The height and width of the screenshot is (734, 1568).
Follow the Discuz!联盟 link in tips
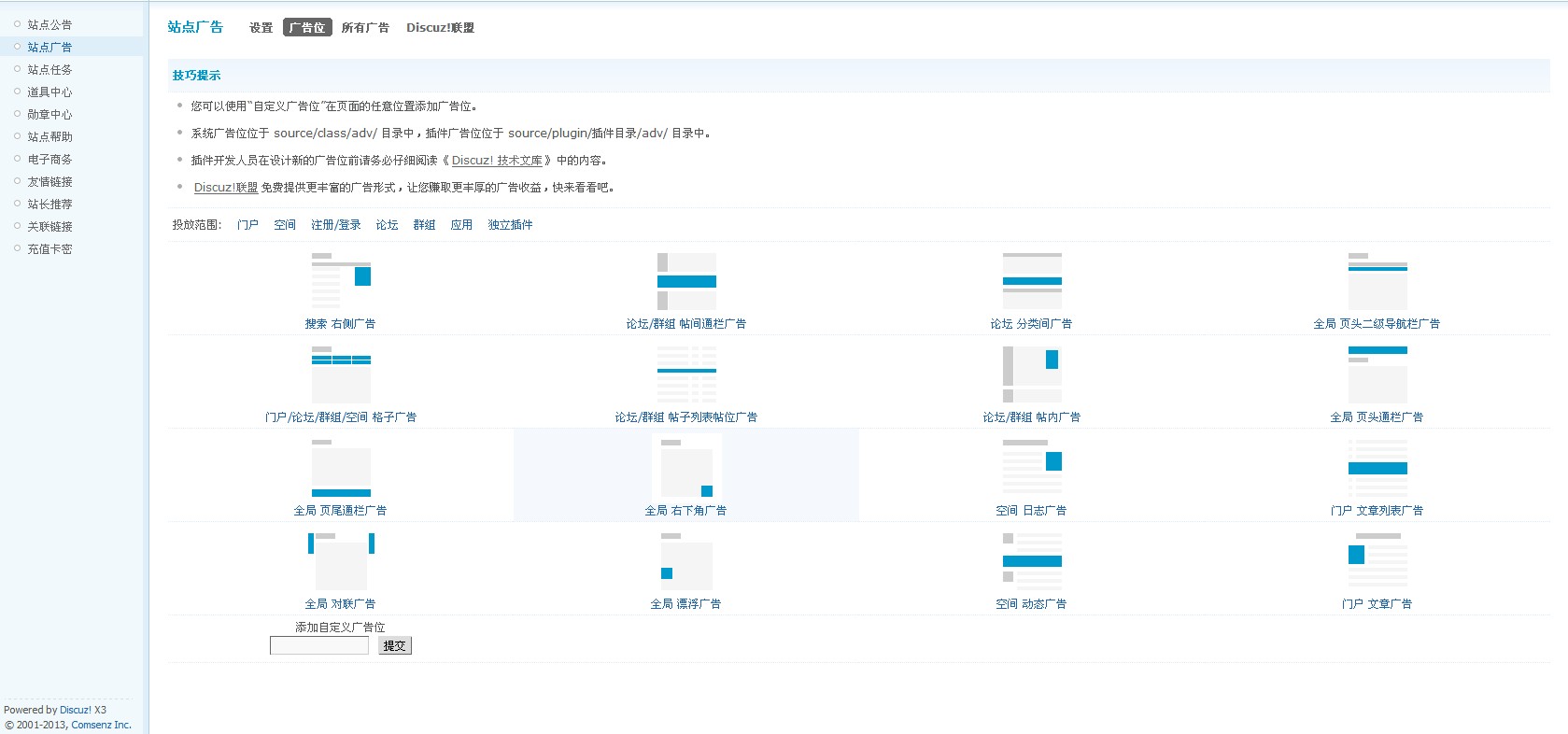coord(226,188)
